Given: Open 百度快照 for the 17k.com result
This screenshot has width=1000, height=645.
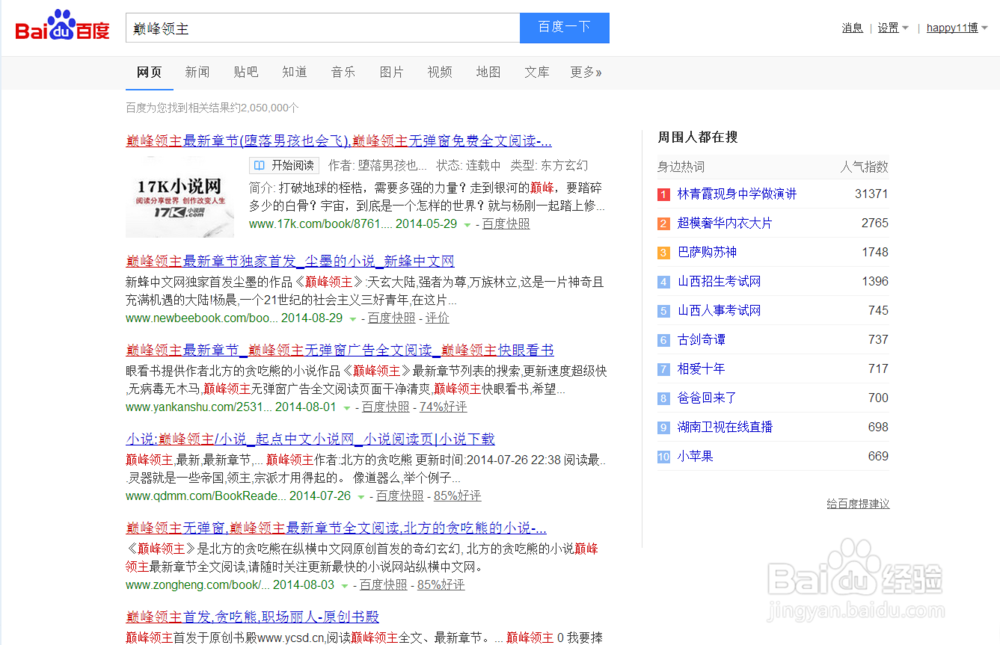Looking at the screenshot, I should (x=506, y=224).
